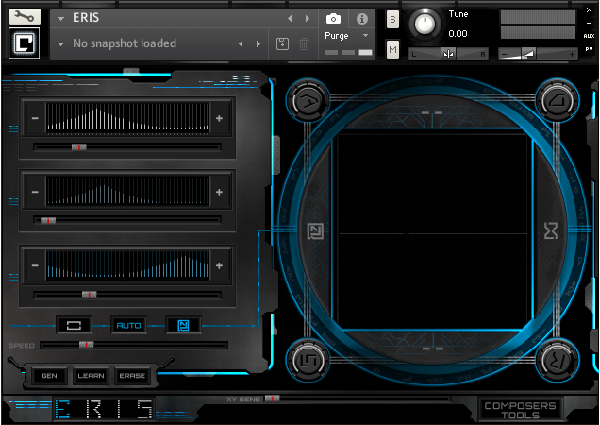
Task: Click the bottom-right XY pad corner knob
Action: tap(558, 360)
